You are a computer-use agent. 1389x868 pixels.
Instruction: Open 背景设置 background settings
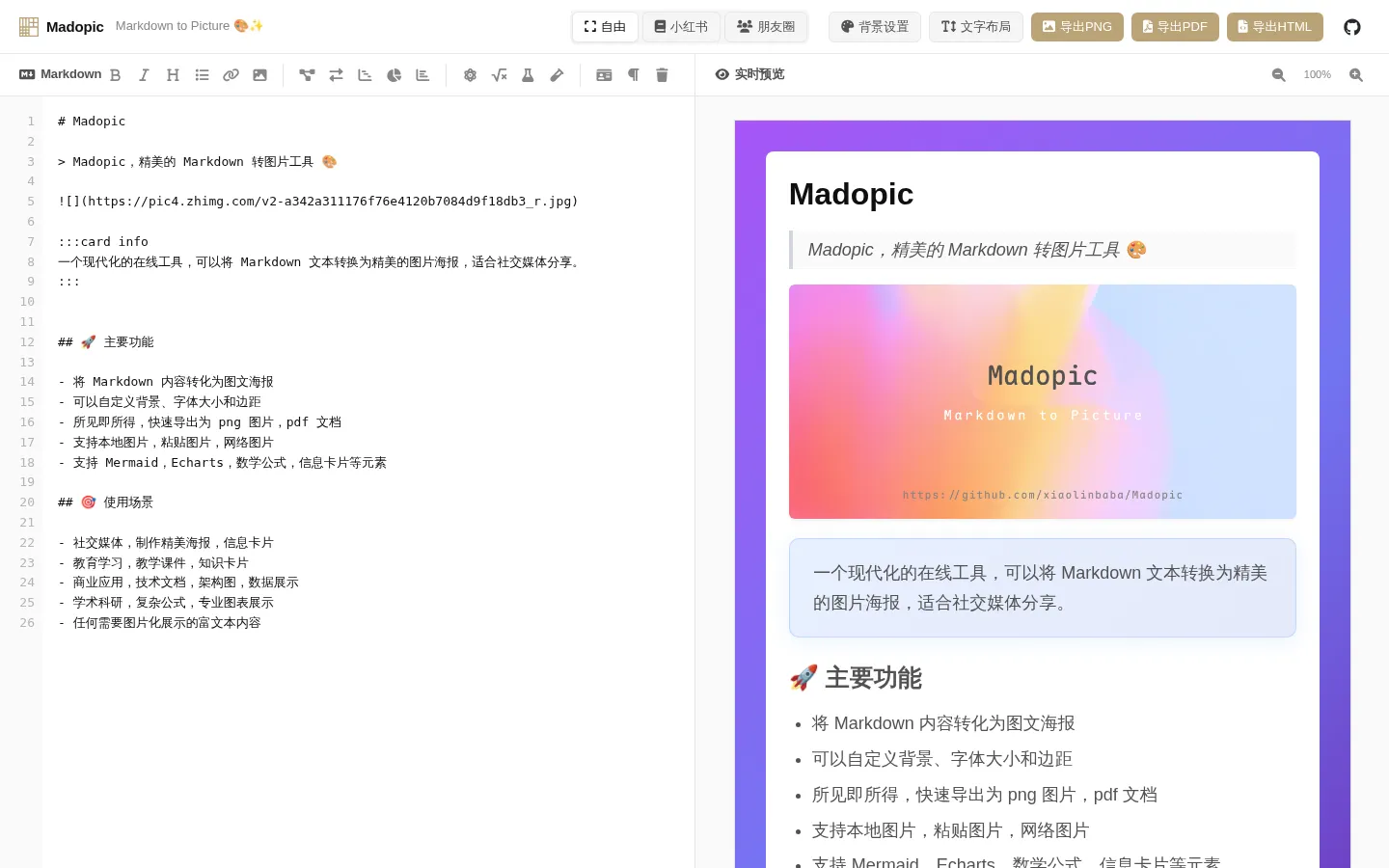[875, 27]
